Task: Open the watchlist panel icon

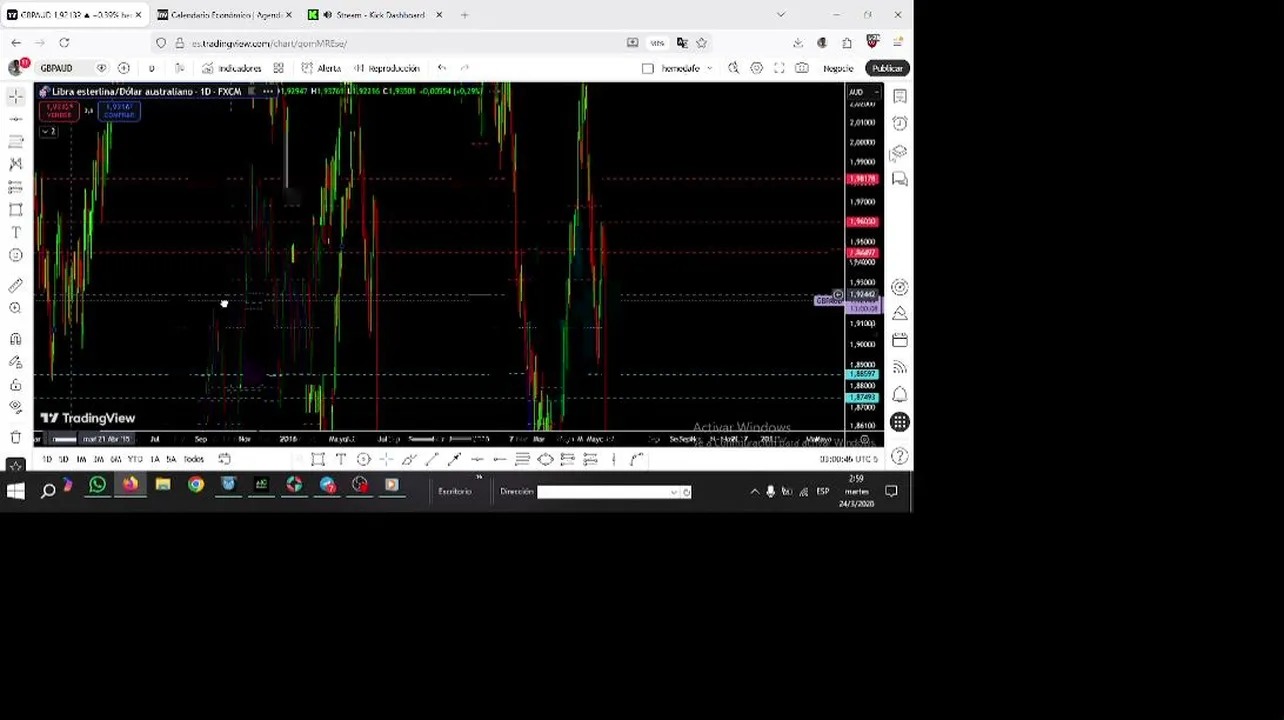Action: 900,96
